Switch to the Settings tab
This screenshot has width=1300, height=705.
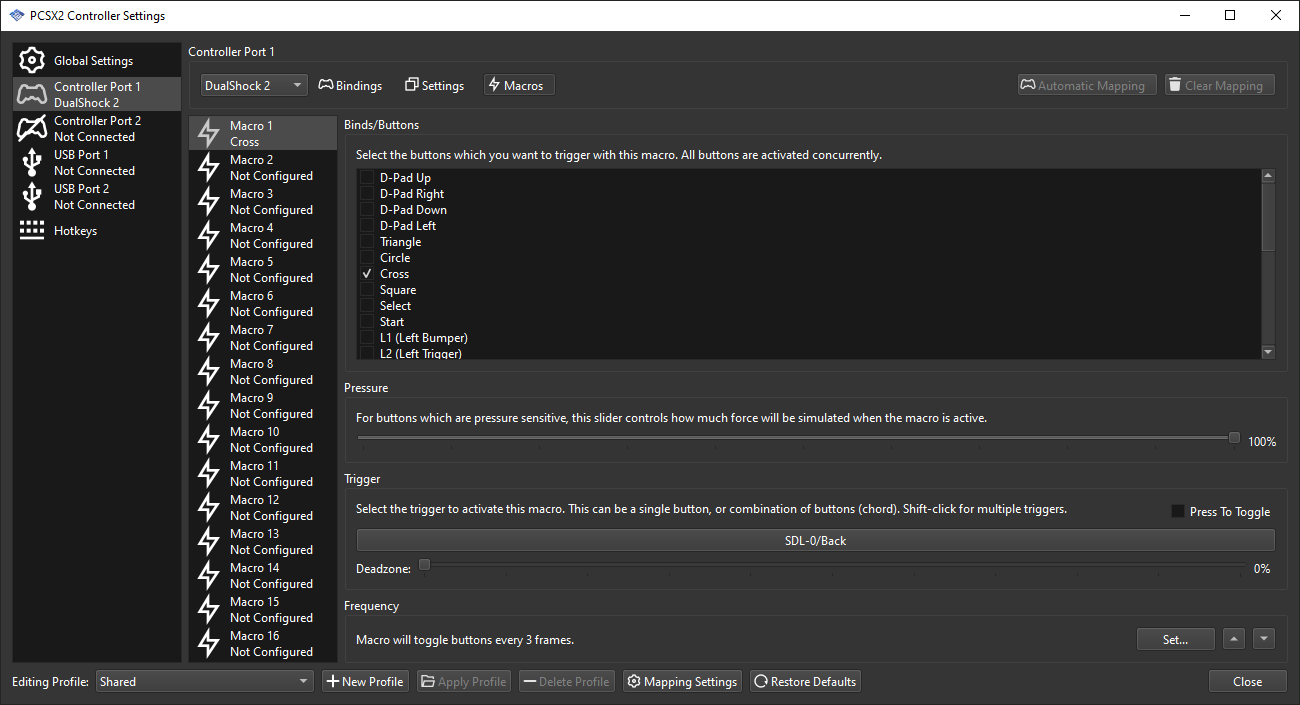(x=434, y=85)
